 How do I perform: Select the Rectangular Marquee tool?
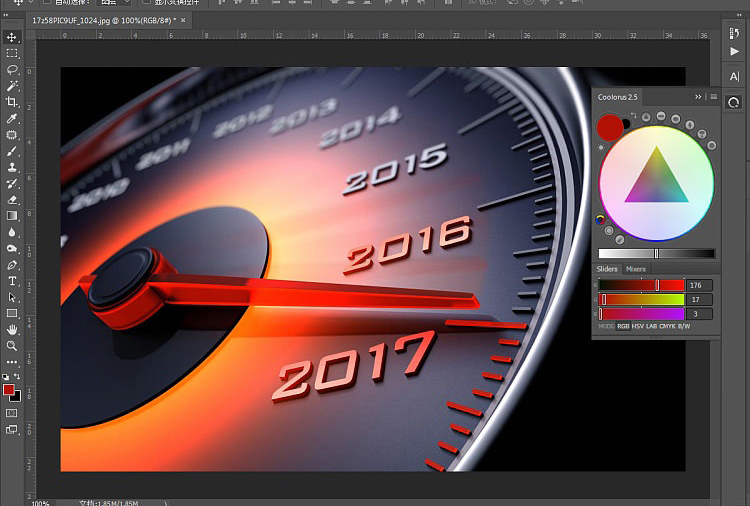click(11, 54)
